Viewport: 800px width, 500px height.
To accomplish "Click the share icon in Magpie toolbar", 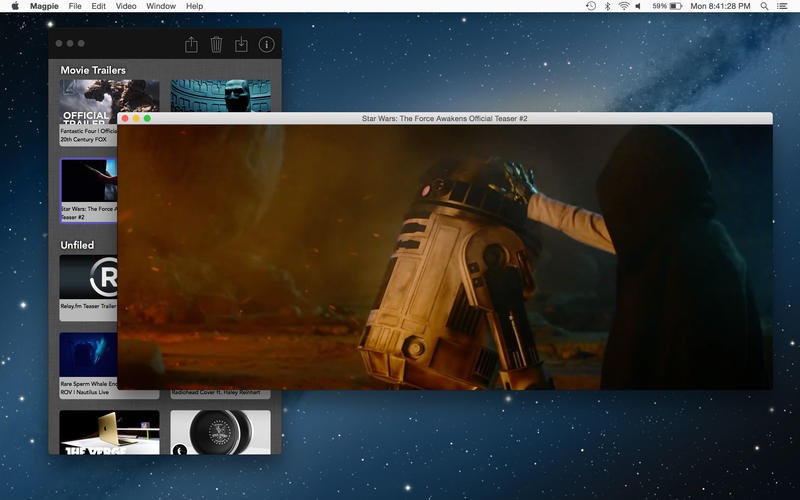I will [x=191, y=45].
